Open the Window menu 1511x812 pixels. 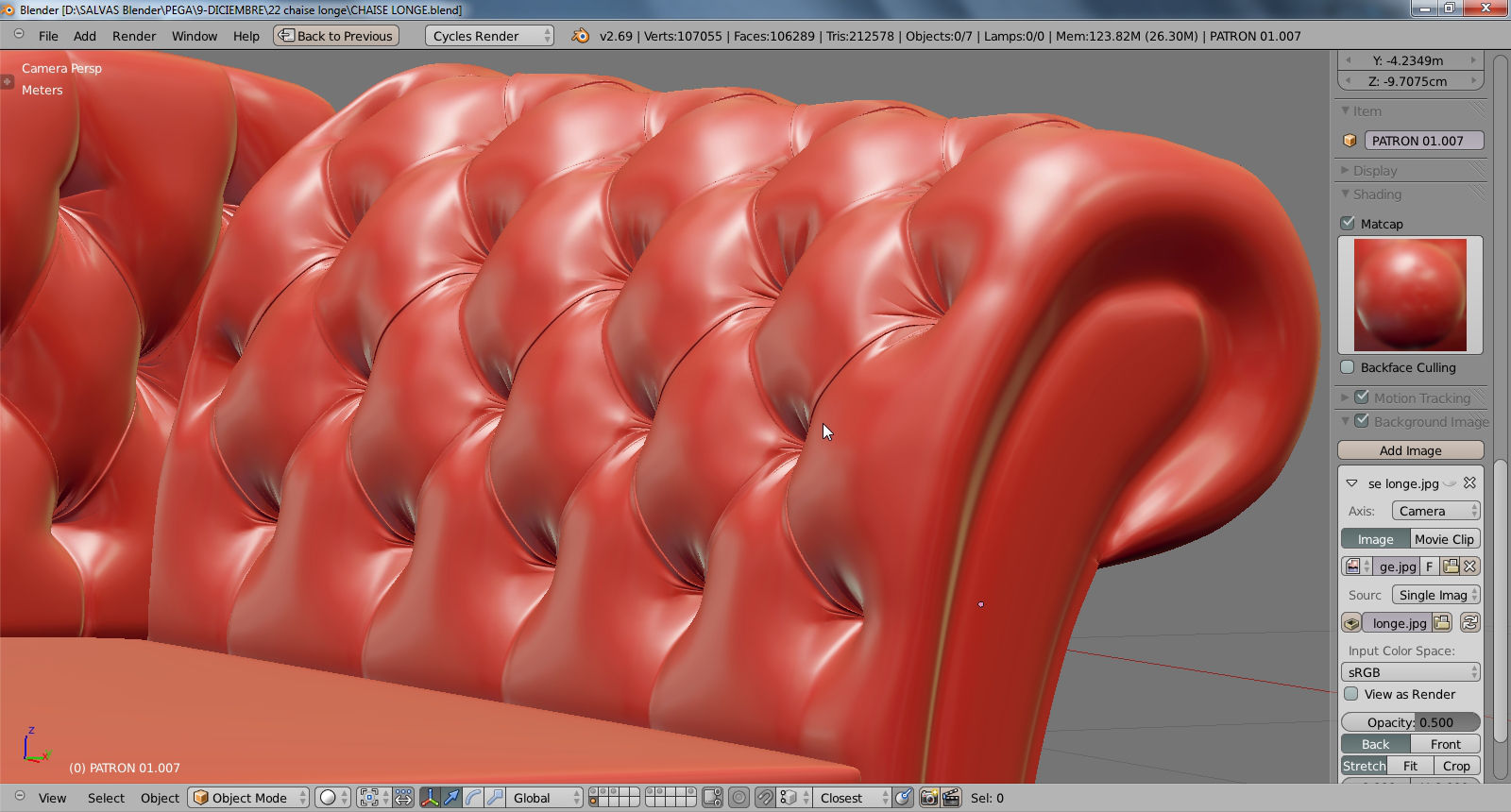(x=195, y=36)
